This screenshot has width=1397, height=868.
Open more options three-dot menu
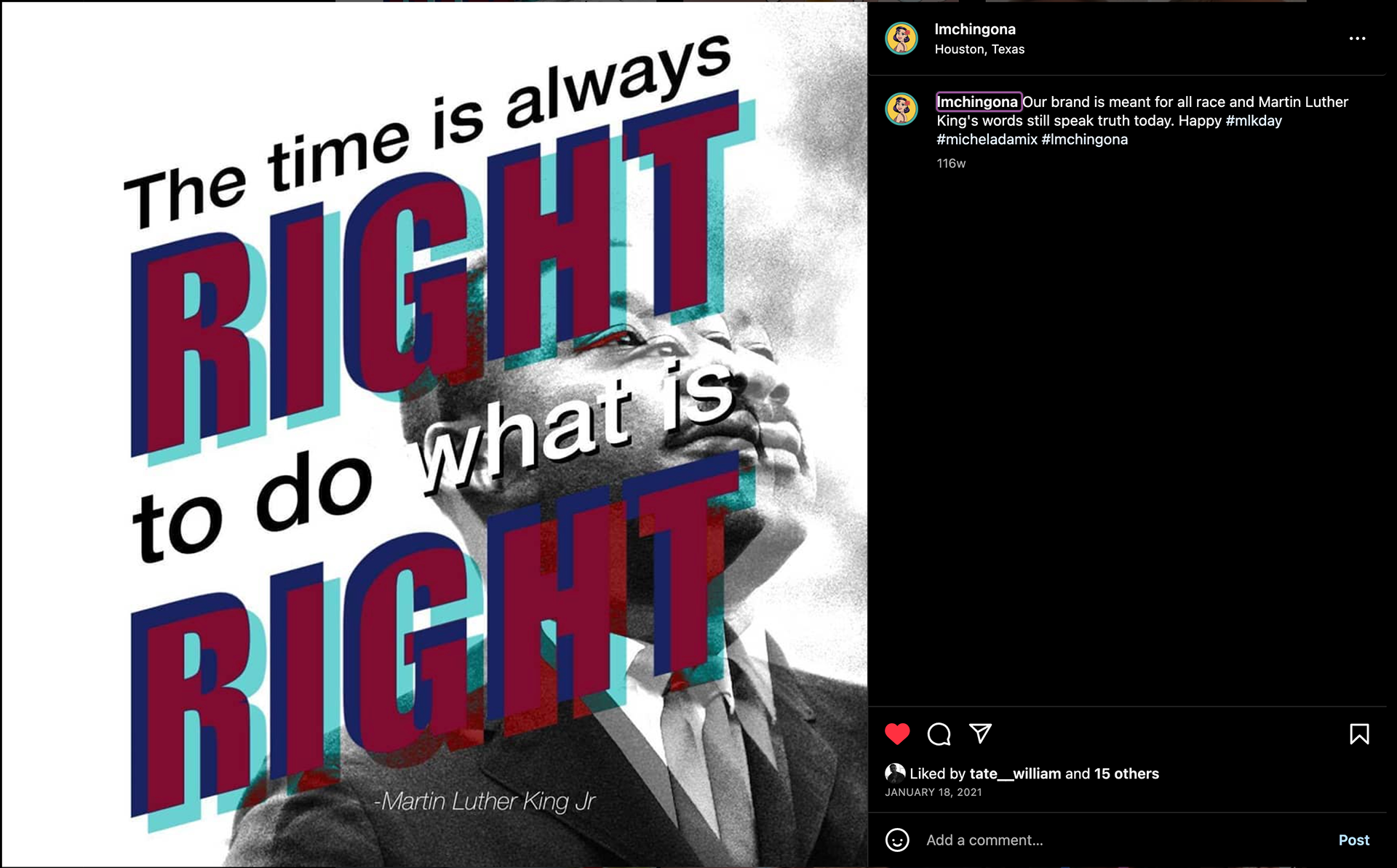[1357, 39]
